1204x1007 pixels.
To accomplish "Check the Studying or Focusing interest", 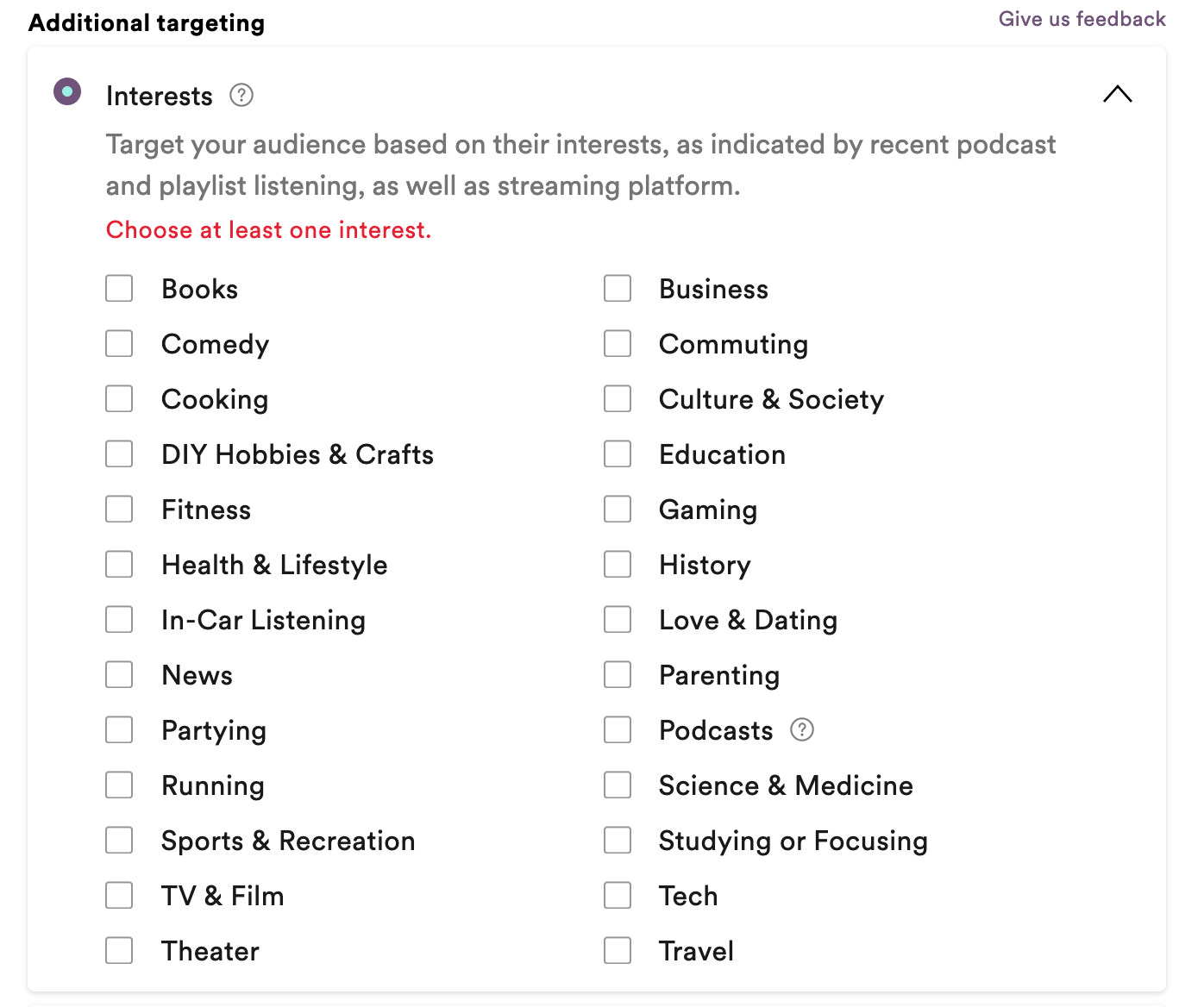I will 618,840.
